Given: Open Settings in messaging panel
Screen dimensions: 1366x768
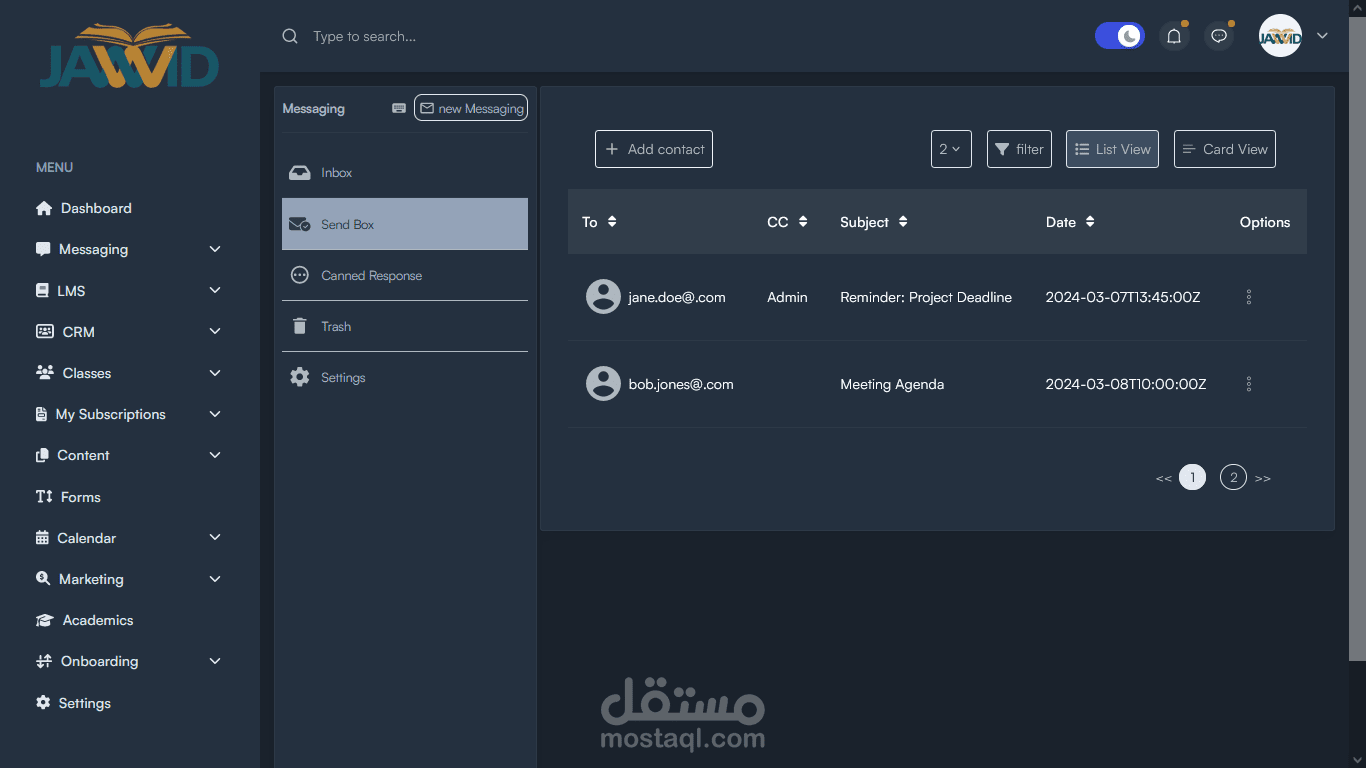Looking at the screenshot, I should click(405, 377).
